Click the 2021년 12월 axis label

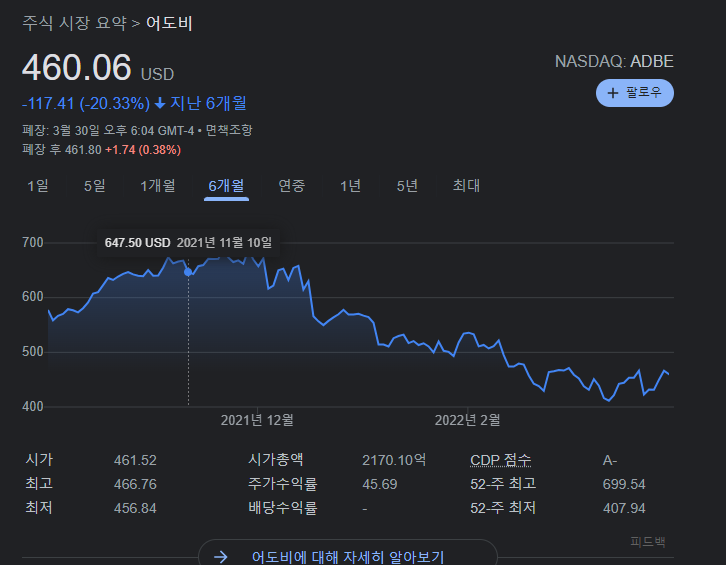click(257, 420)
